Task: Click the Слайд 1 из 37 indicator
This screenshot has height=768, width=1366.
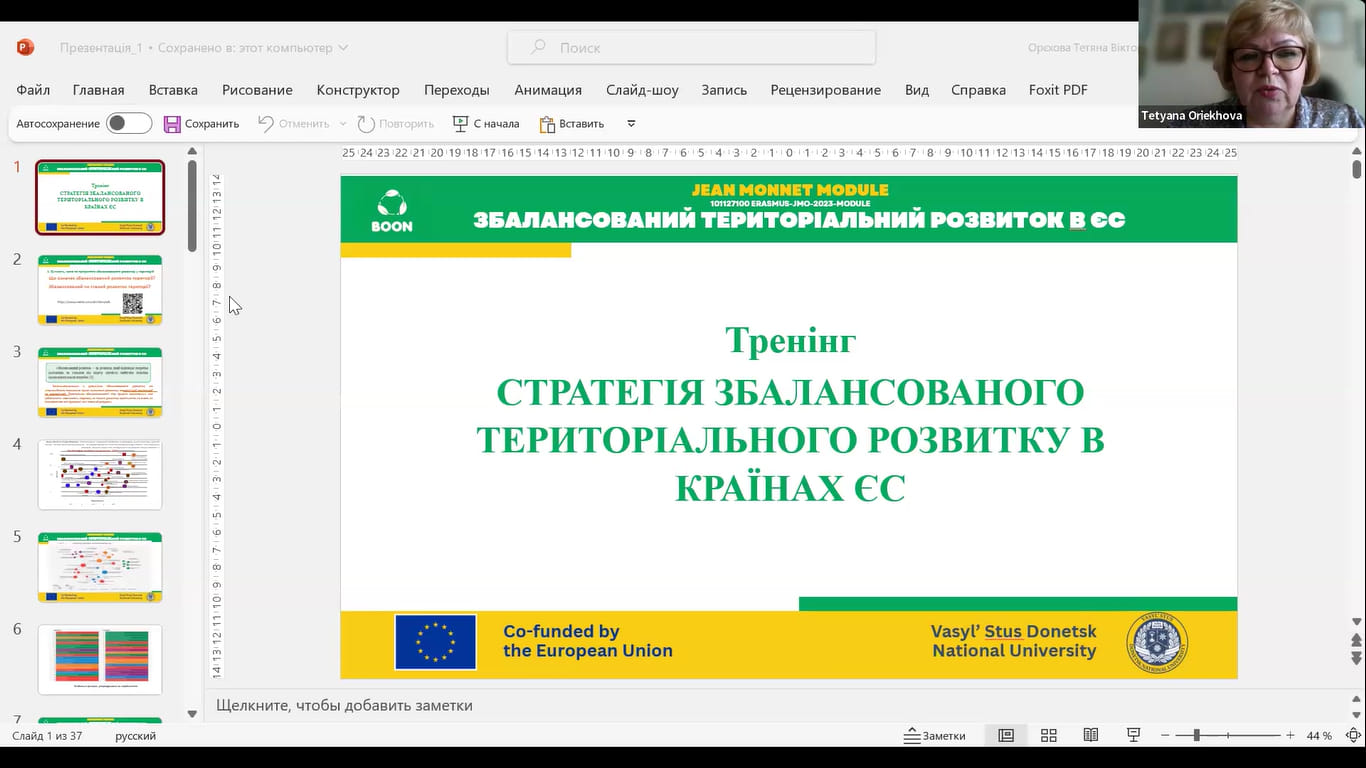Action: (47, 736)
